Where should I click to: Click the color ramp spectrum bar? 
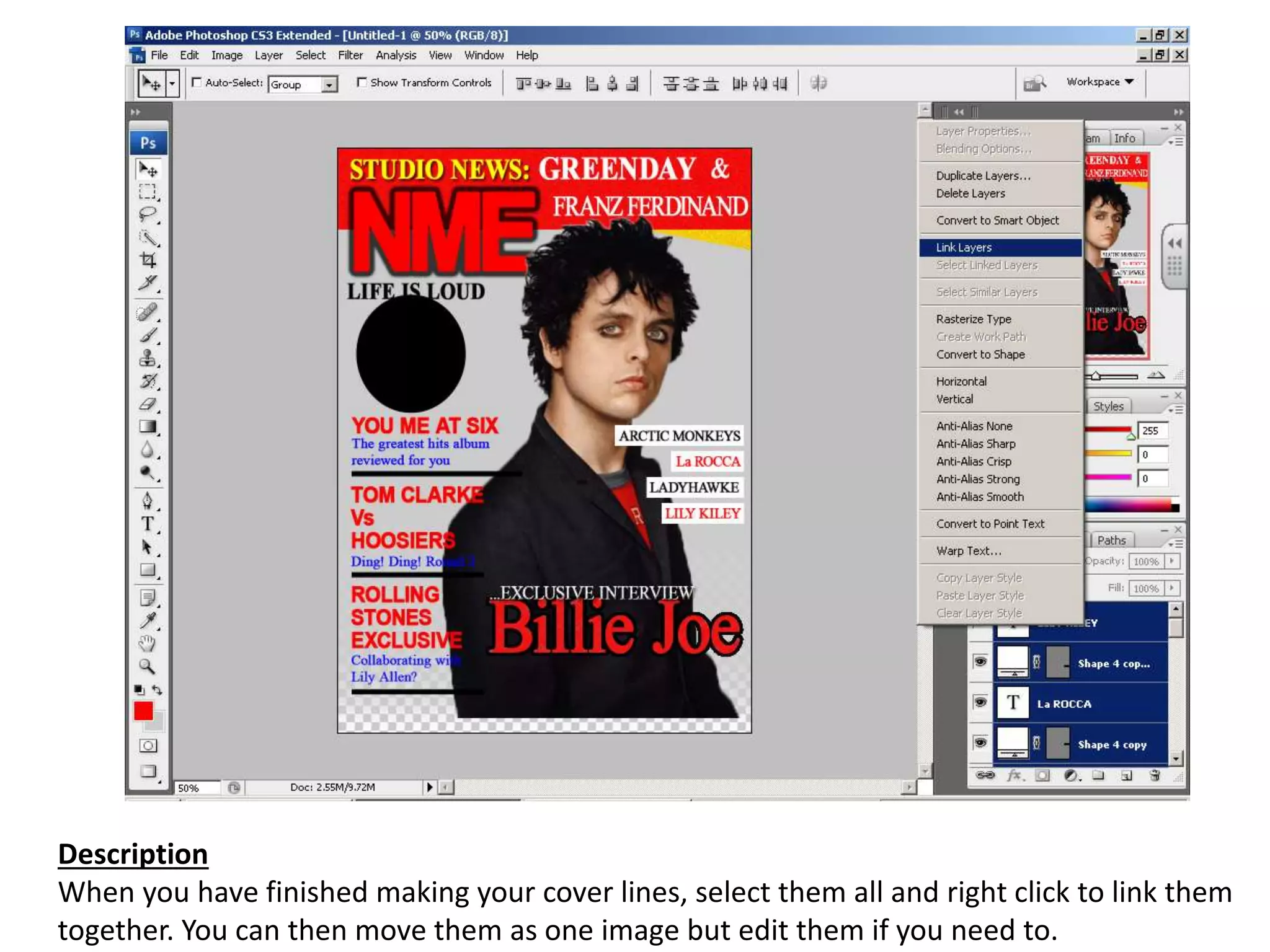click(x=1132, y=506)
